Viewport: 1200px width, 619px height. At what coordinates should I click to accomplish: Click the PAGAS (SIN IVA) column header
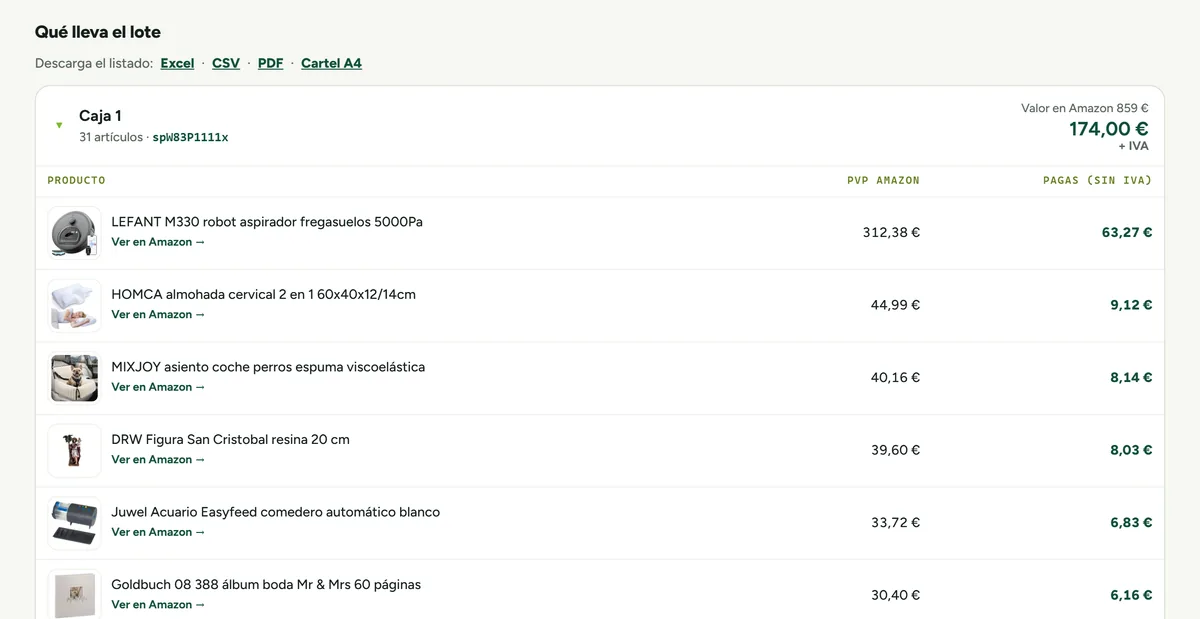click(x=1097, y=180)
